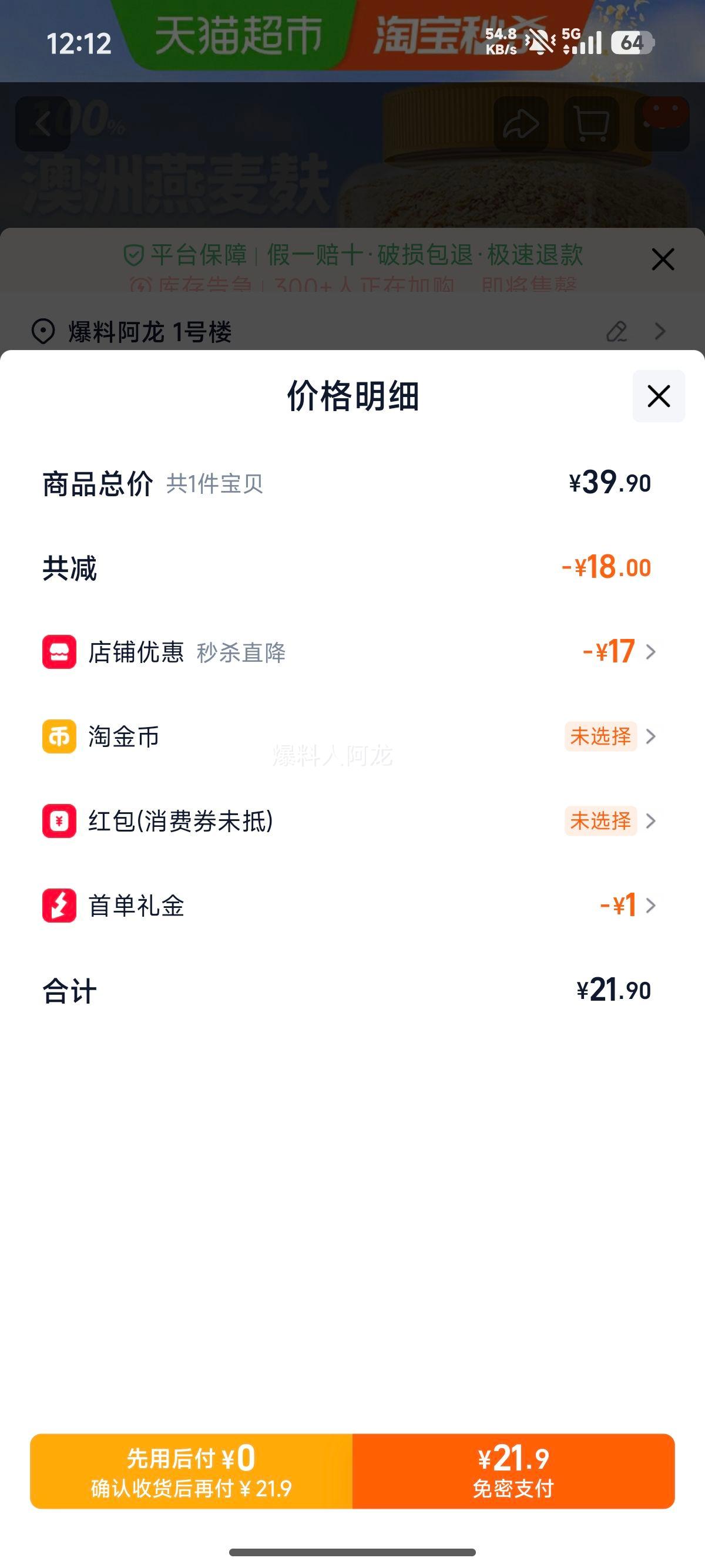Tap the 天猫超市 tab

pyautogui.click(x=239, y=35)
